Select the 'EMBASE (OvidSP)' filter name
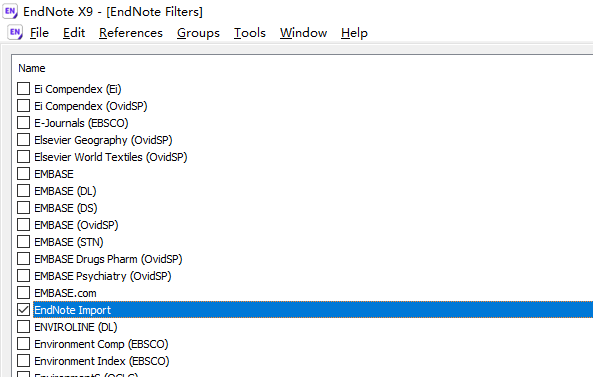 tap(76, 225)
